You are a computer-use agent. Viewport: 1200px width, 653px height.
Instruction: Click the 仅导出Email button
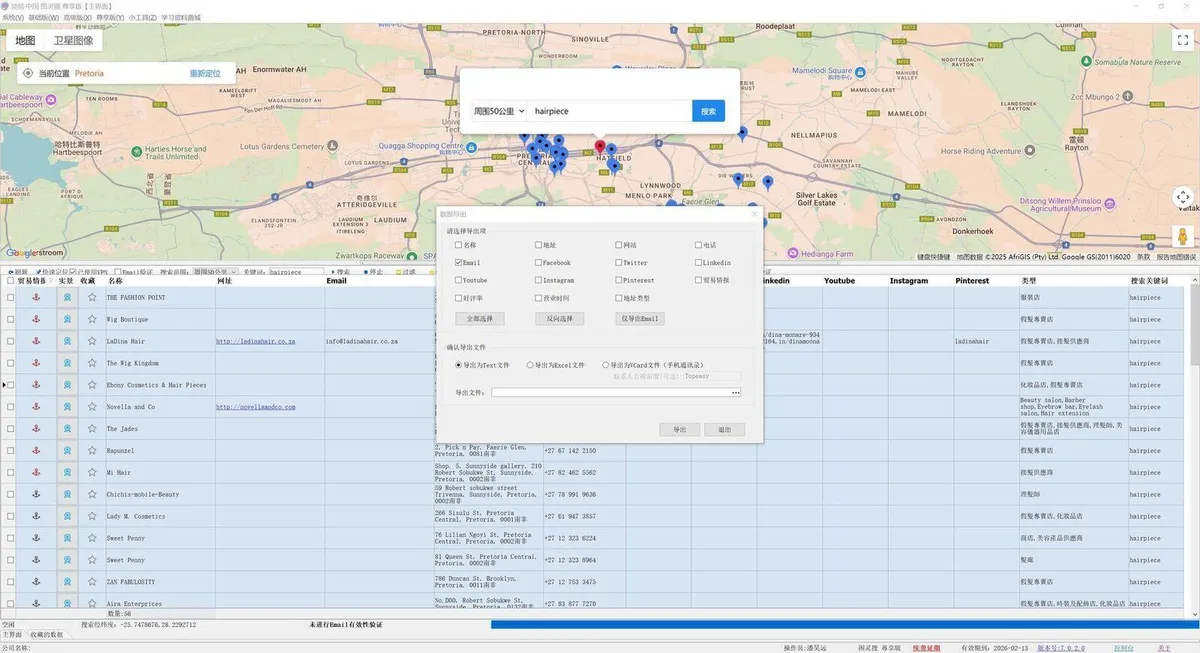coord(640,319)
